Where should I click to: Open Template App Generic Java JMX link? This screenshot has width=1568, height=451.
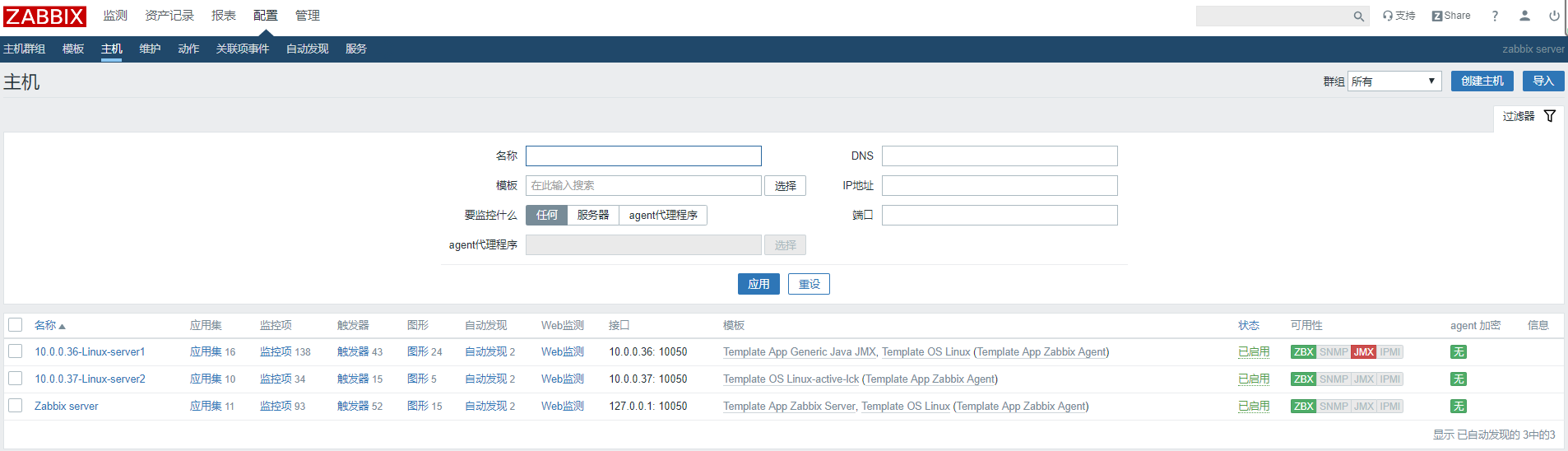point(800,352)
